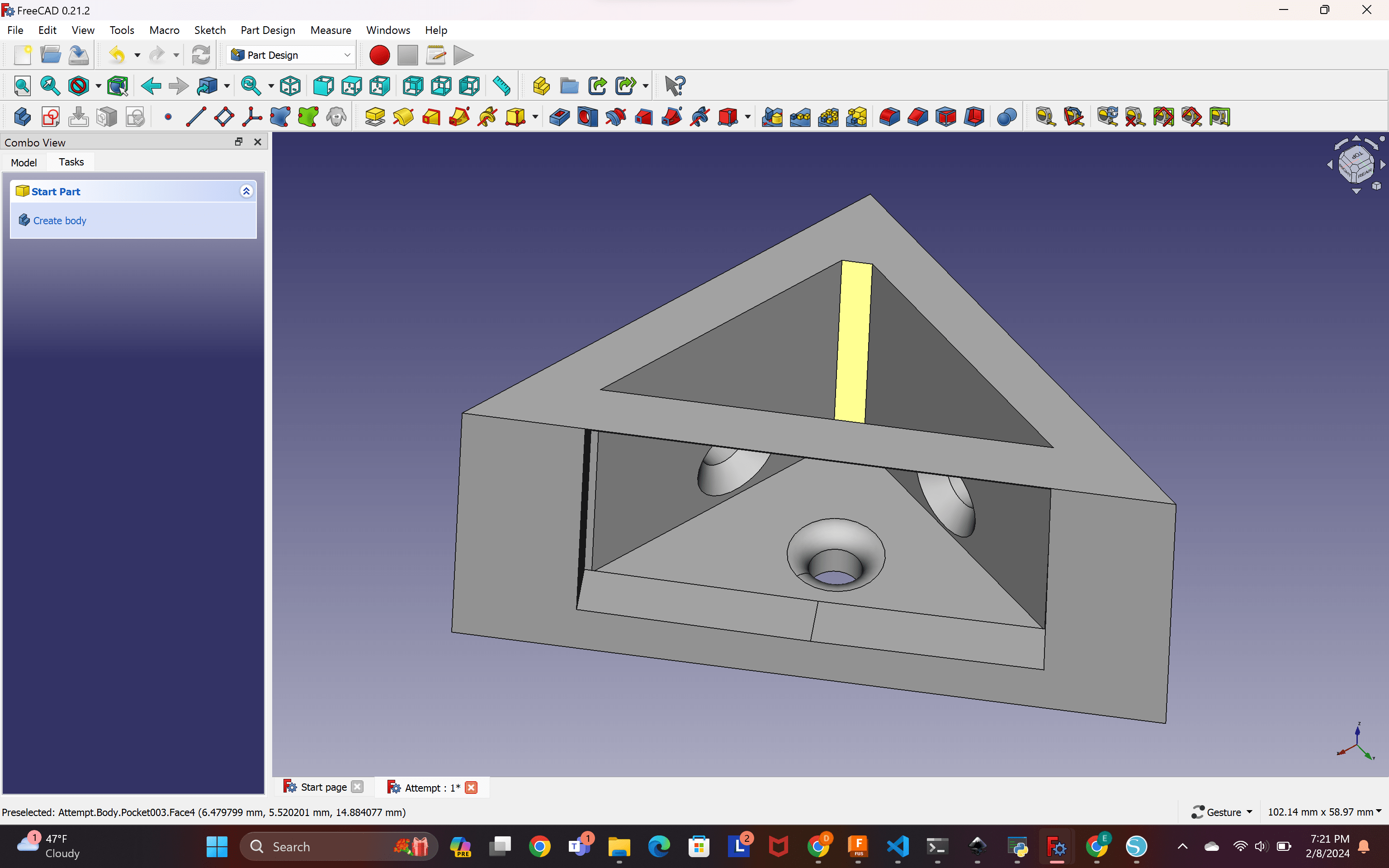The image size is (1389, 868).
Task: Expand the redo history dropdown arrow
Action: (176, 55)
